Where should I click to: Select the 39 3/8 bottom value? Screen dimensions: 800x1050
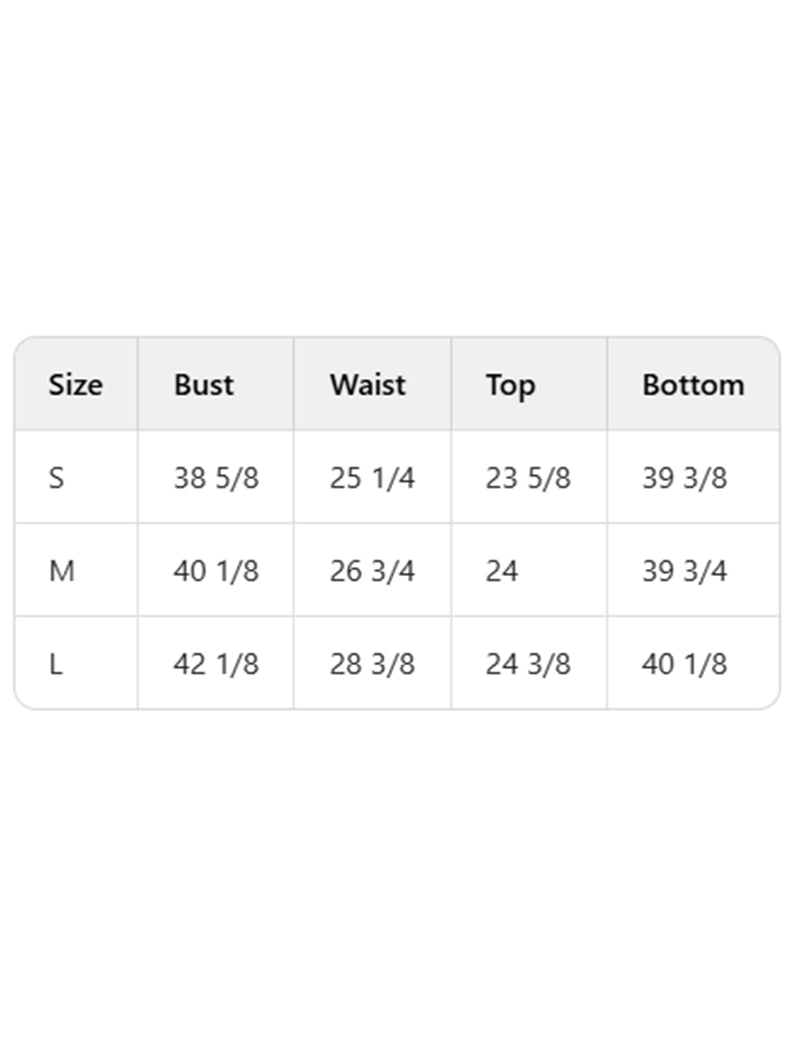684,478
